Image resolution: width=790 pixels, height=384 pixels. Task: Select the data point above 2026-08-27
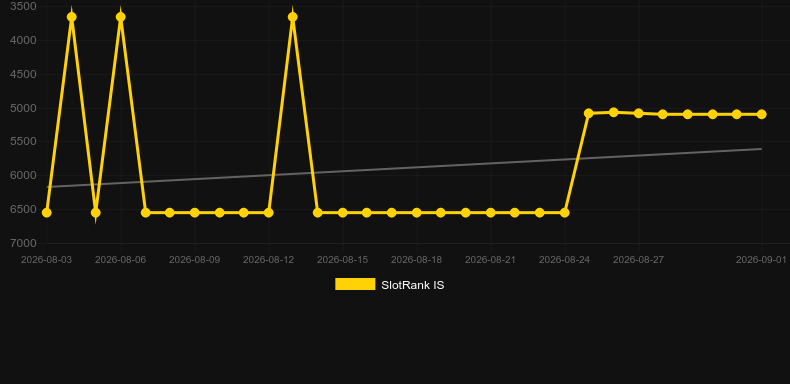[x=638, y=113]
